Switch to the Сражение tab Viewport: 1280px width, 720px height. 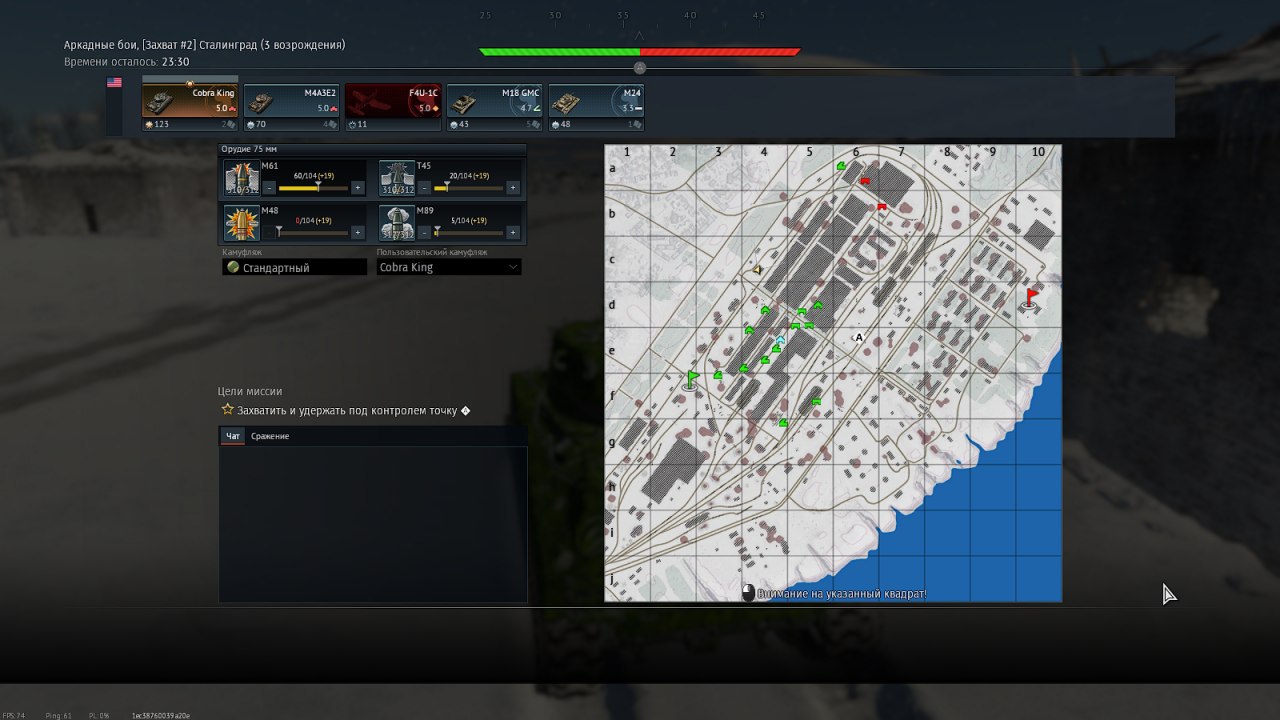(x=270, y=436)
